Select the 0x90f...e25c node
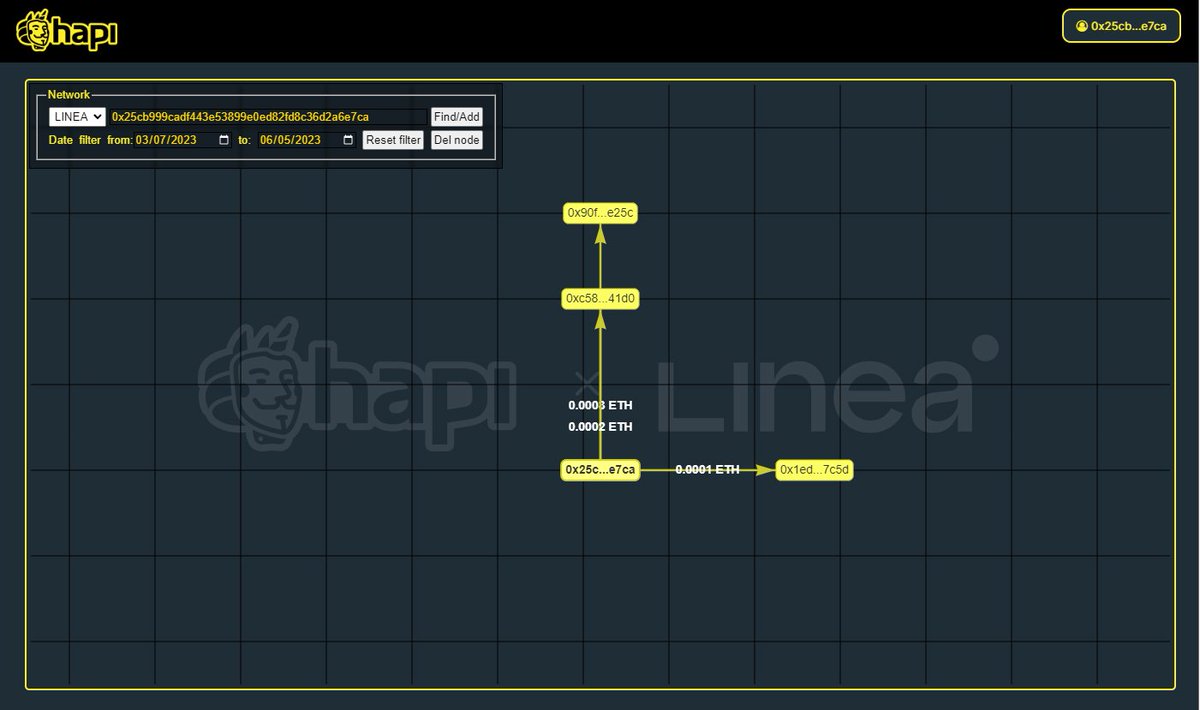1200x710 pixels. pos(600,213)
